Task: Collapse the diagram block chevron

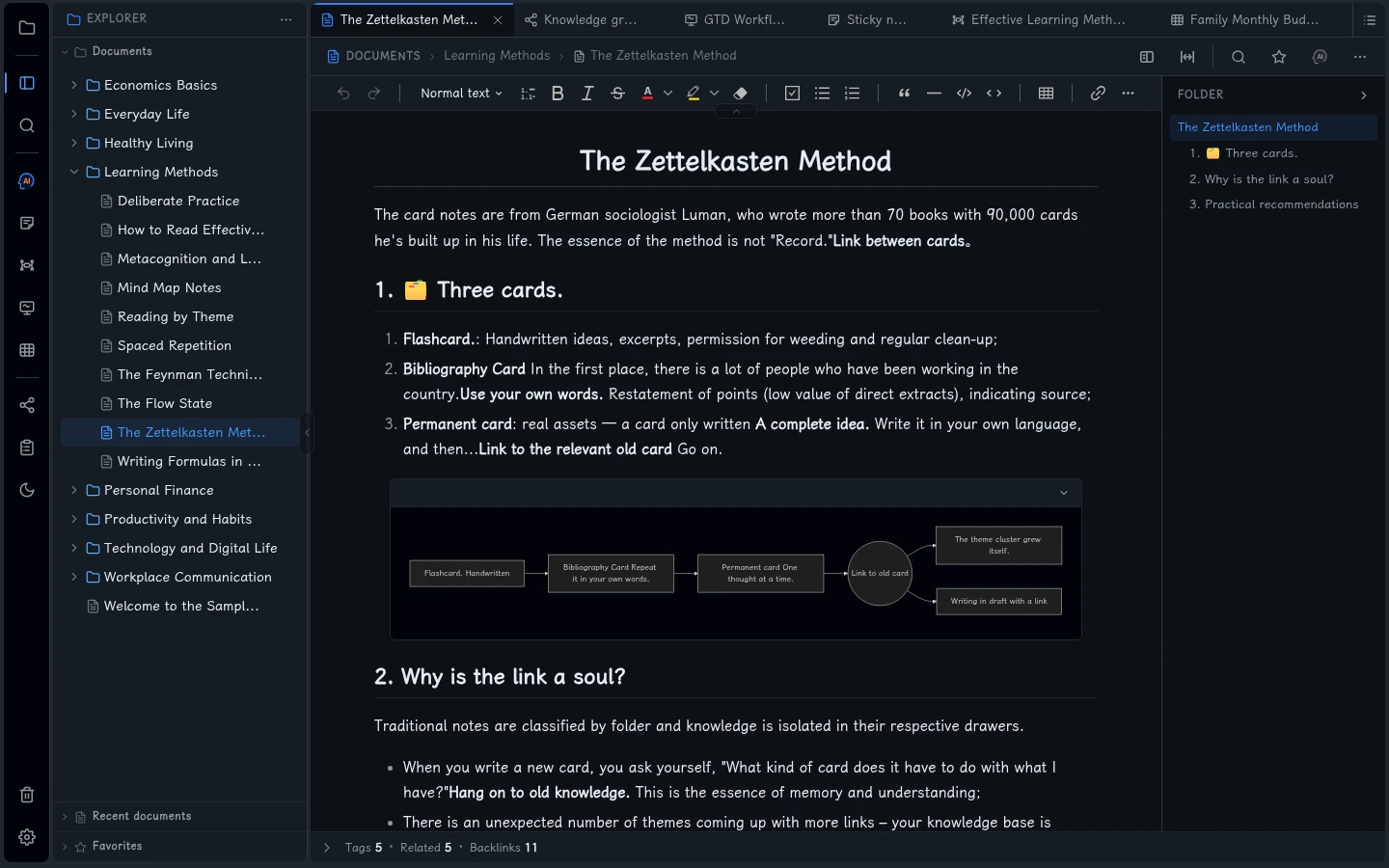Action: (1064, 493)
